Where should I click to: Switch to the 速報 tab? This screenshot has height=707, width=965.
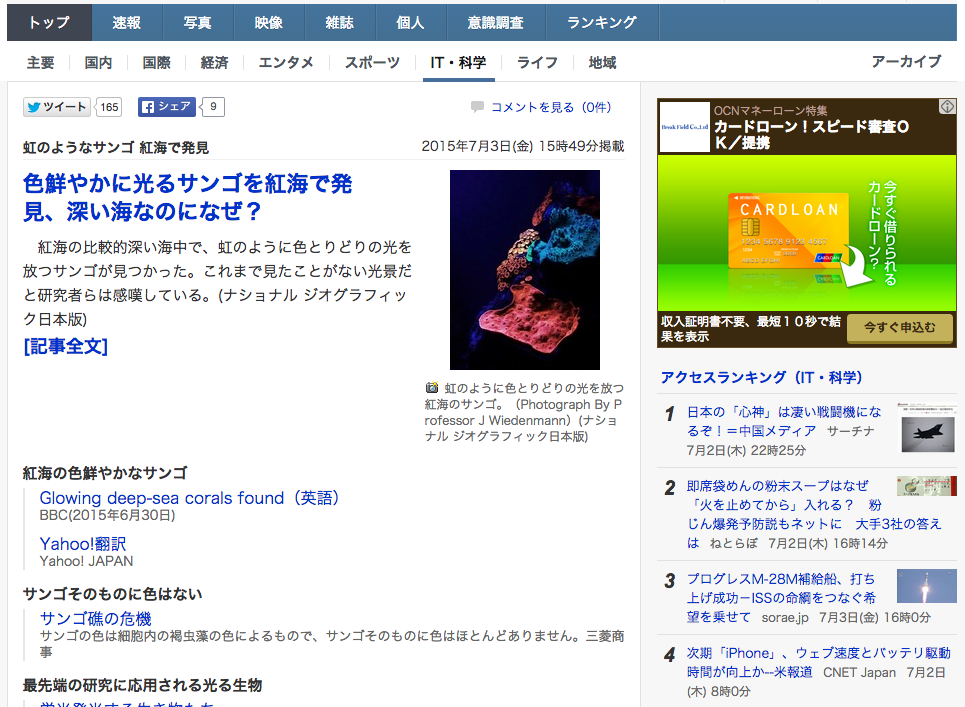[127, 22]
